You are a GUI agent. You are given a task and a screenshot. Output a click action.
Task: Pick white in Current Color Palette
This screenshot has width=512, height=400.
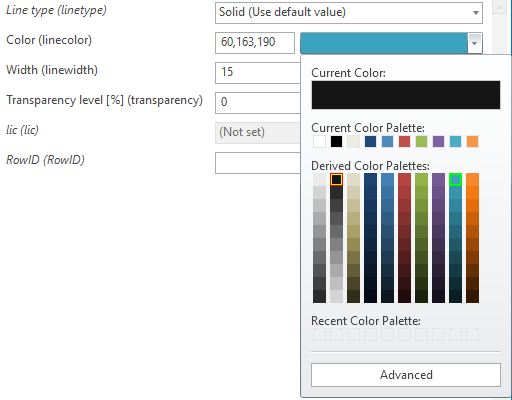click(x=319, y=142)
